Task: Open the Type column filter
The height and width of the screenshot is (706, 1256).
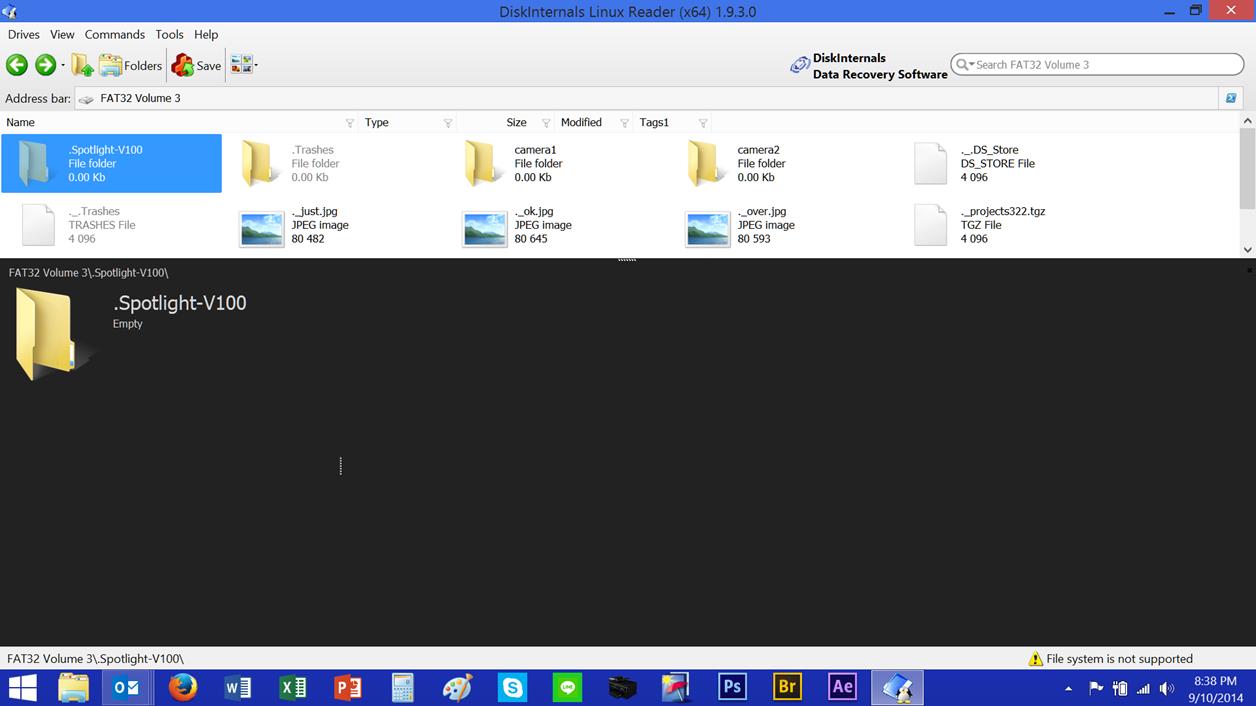Action: pyautogui.click(x=448, y=123)
